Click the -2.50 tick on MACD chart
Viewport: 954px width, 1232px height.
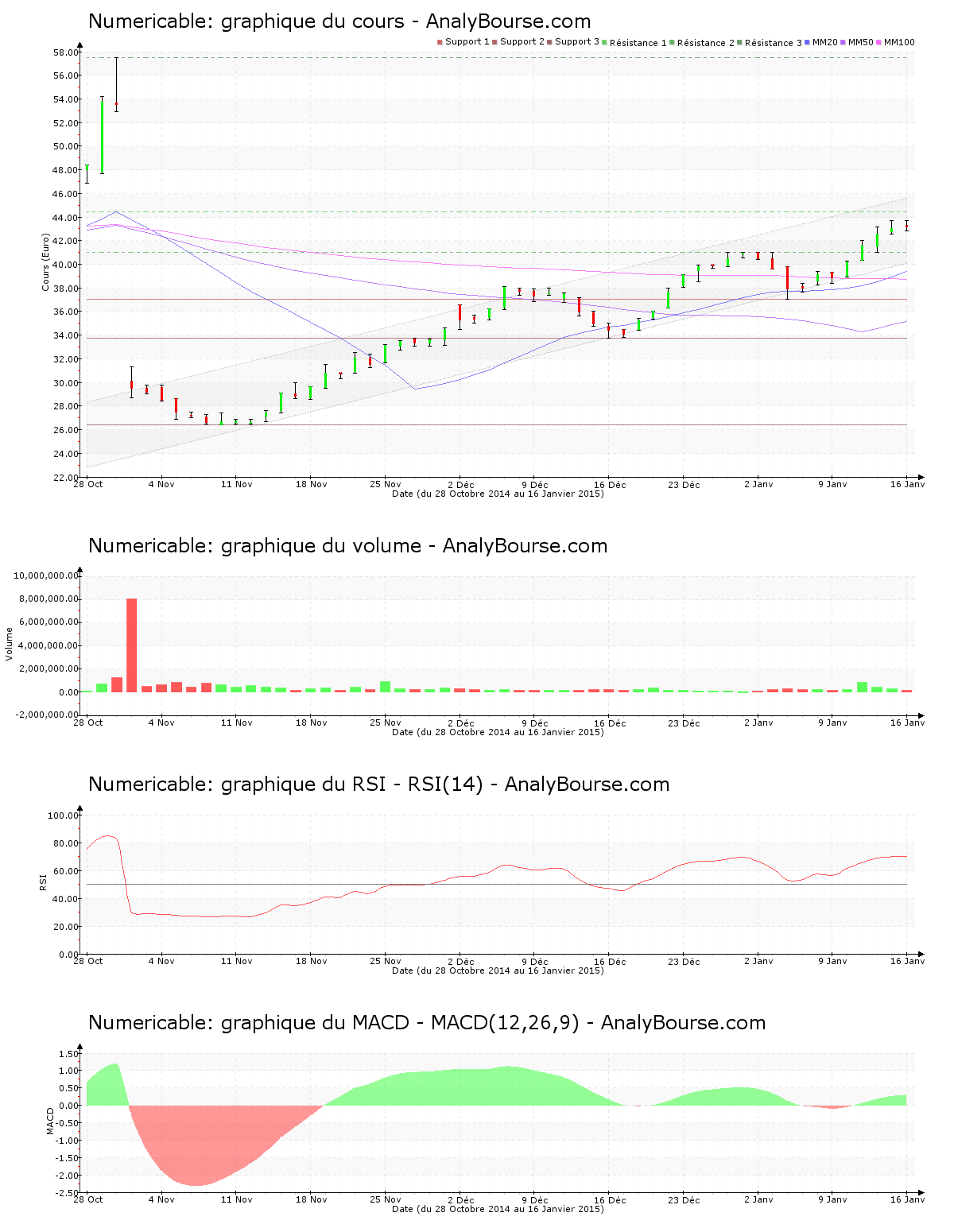(67, 1193)
